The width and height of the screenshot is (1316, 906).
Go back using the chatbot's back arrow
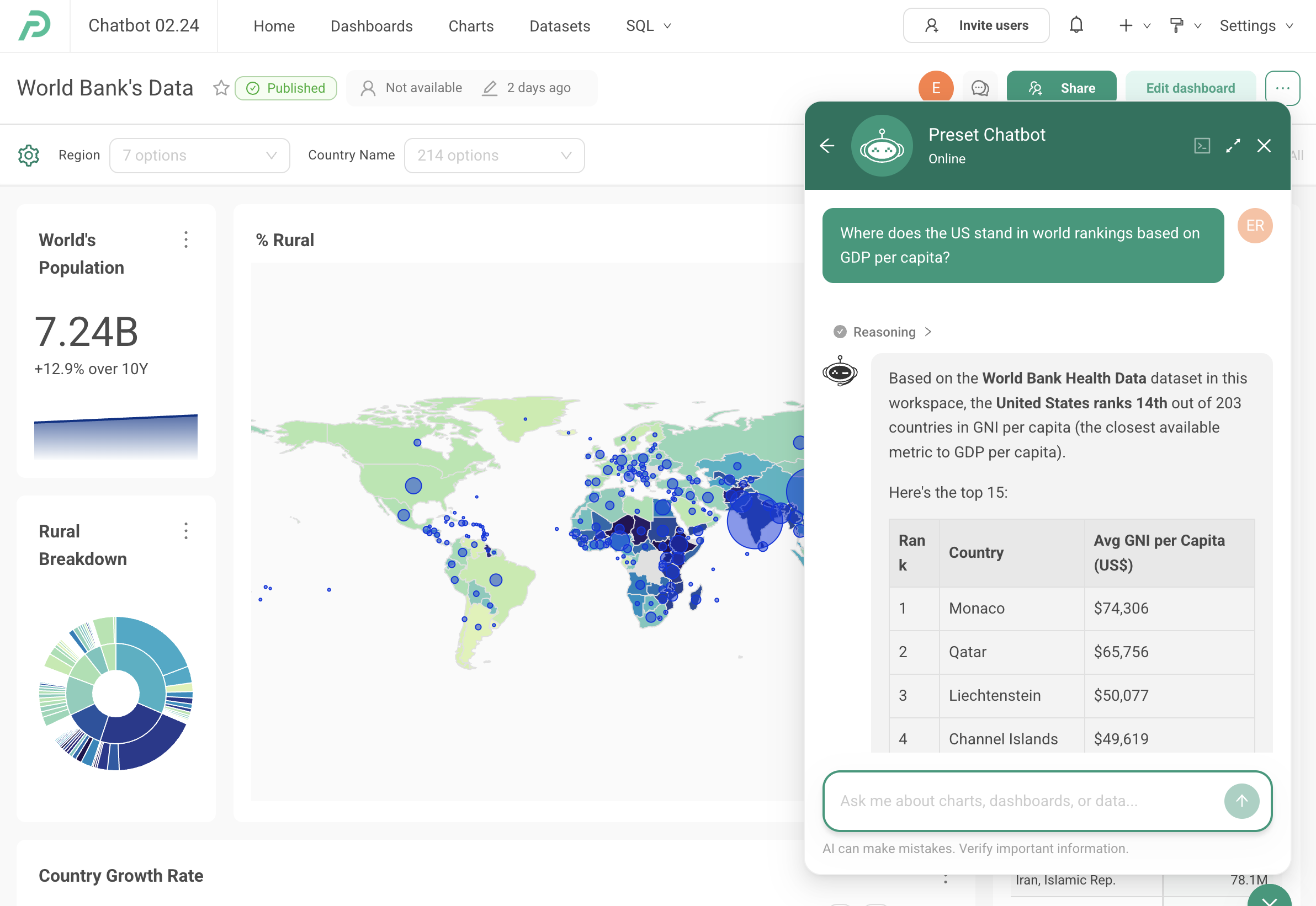click(x=827, y=146)
